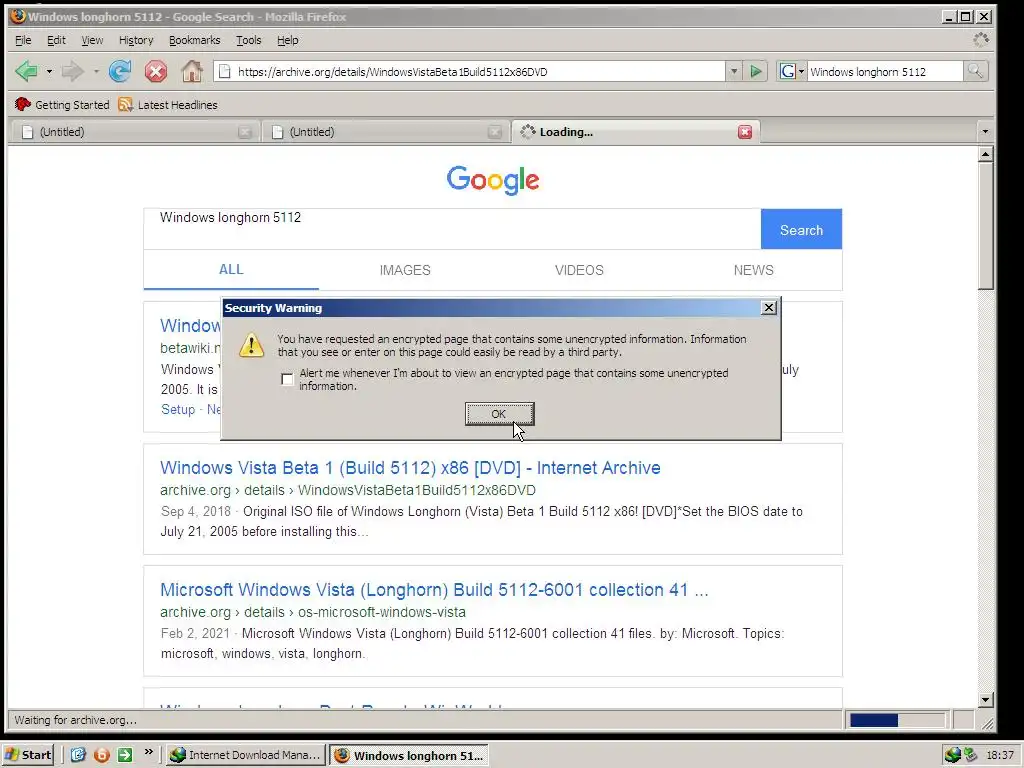Open the View menu
This screenshot has width=1024, height=768.
coord(92,40)
